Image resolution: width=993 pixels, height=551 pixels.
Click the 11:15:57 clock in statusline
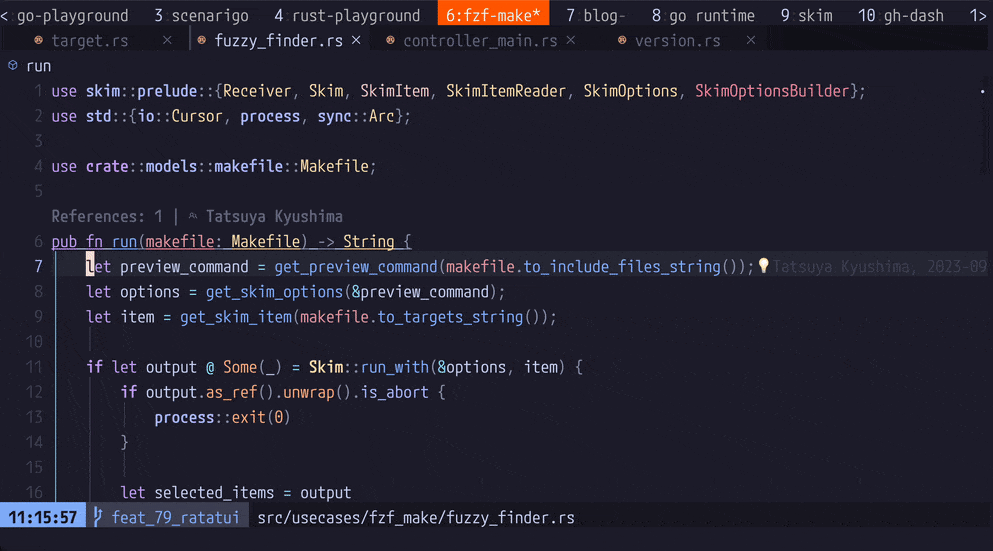pos(42,517)
